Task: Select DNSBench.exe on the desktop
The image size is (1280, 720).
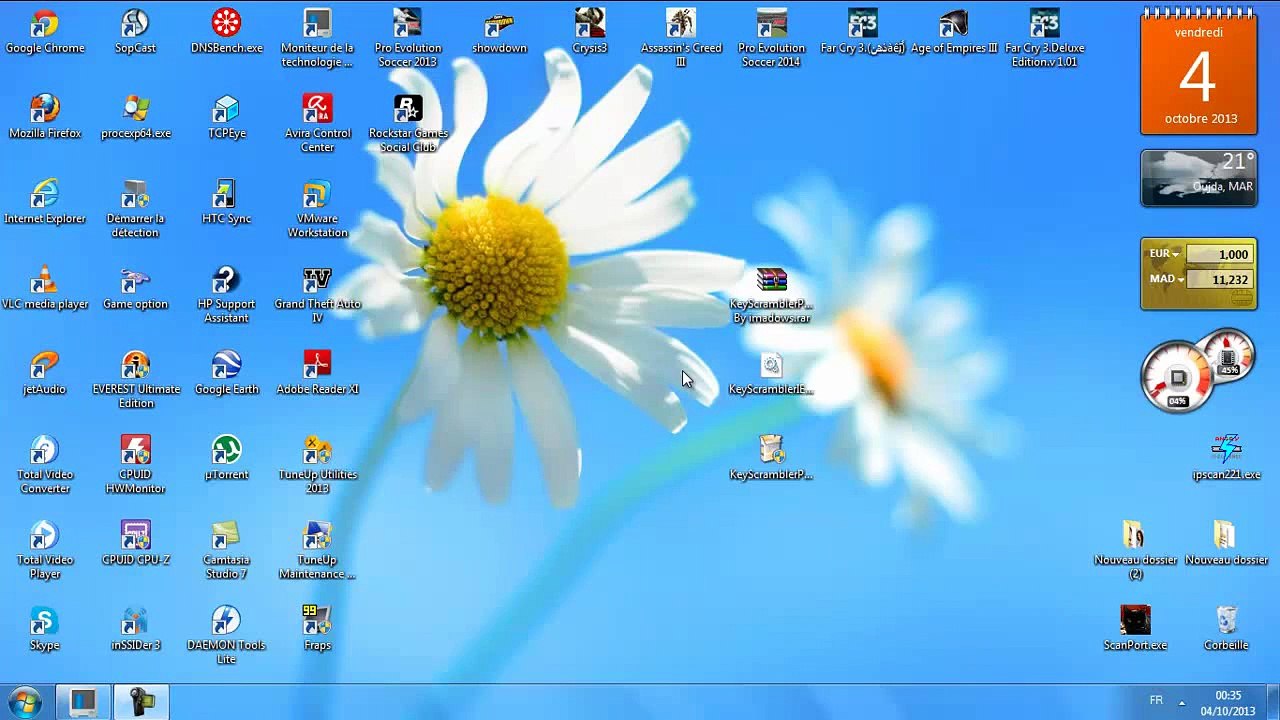Action: 226,31
